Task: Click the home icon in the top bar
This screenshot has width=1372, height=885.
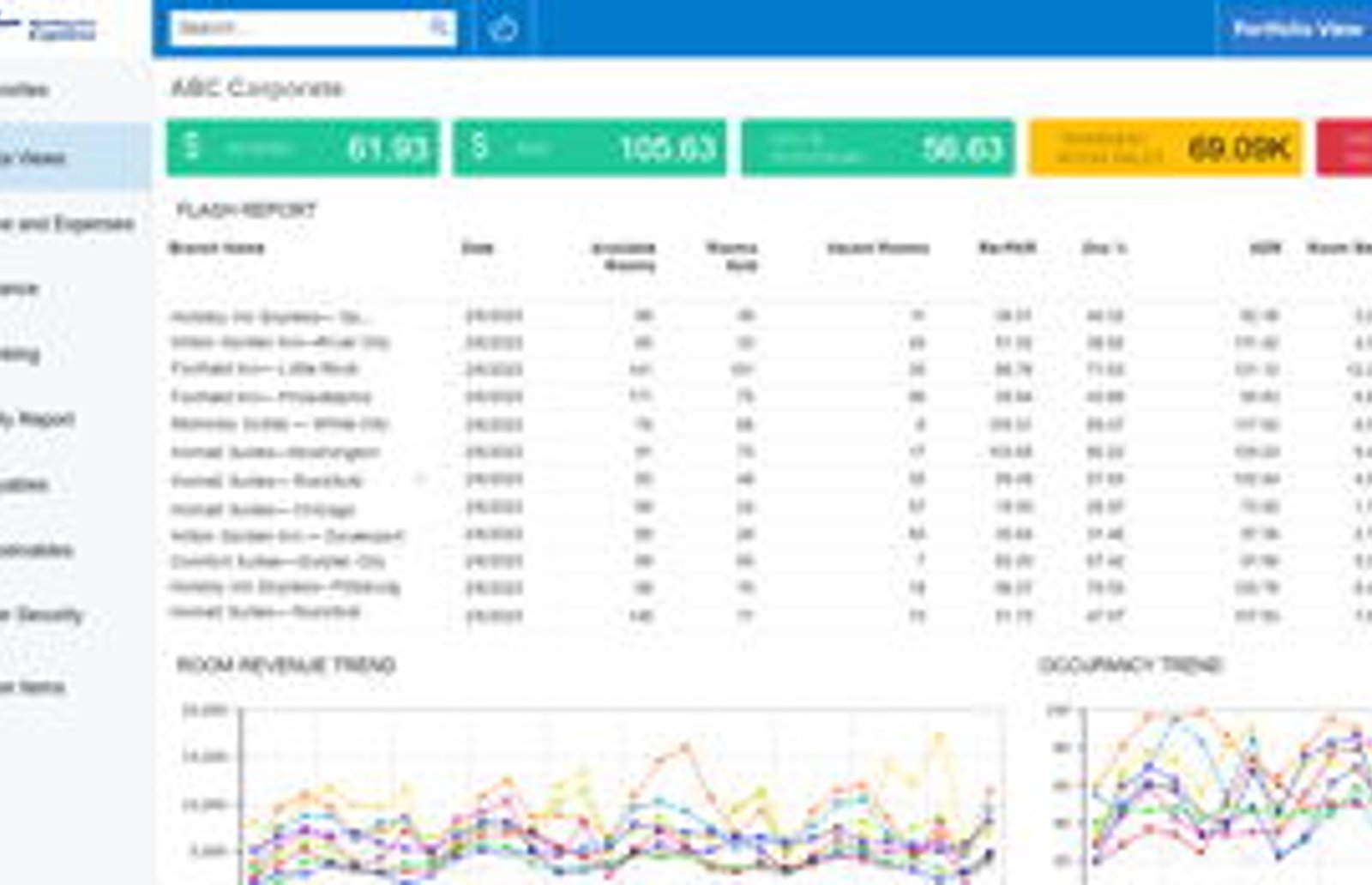Action: 503,29
